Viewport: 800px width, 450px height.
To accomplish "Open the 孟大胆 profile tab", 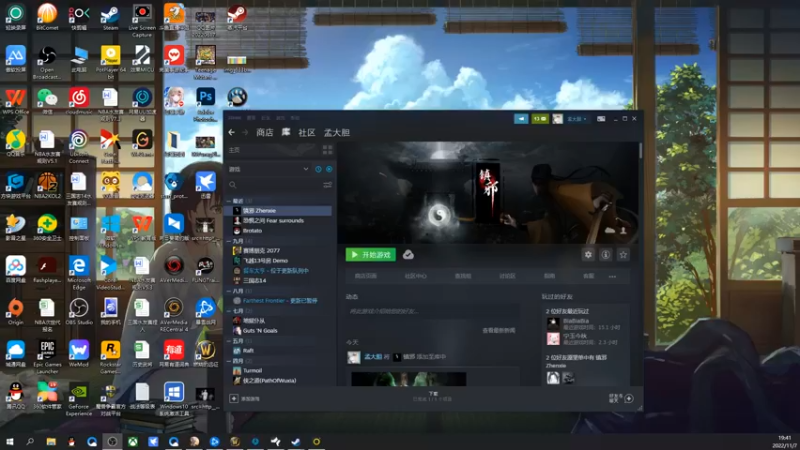I will (x=337, y=132).
